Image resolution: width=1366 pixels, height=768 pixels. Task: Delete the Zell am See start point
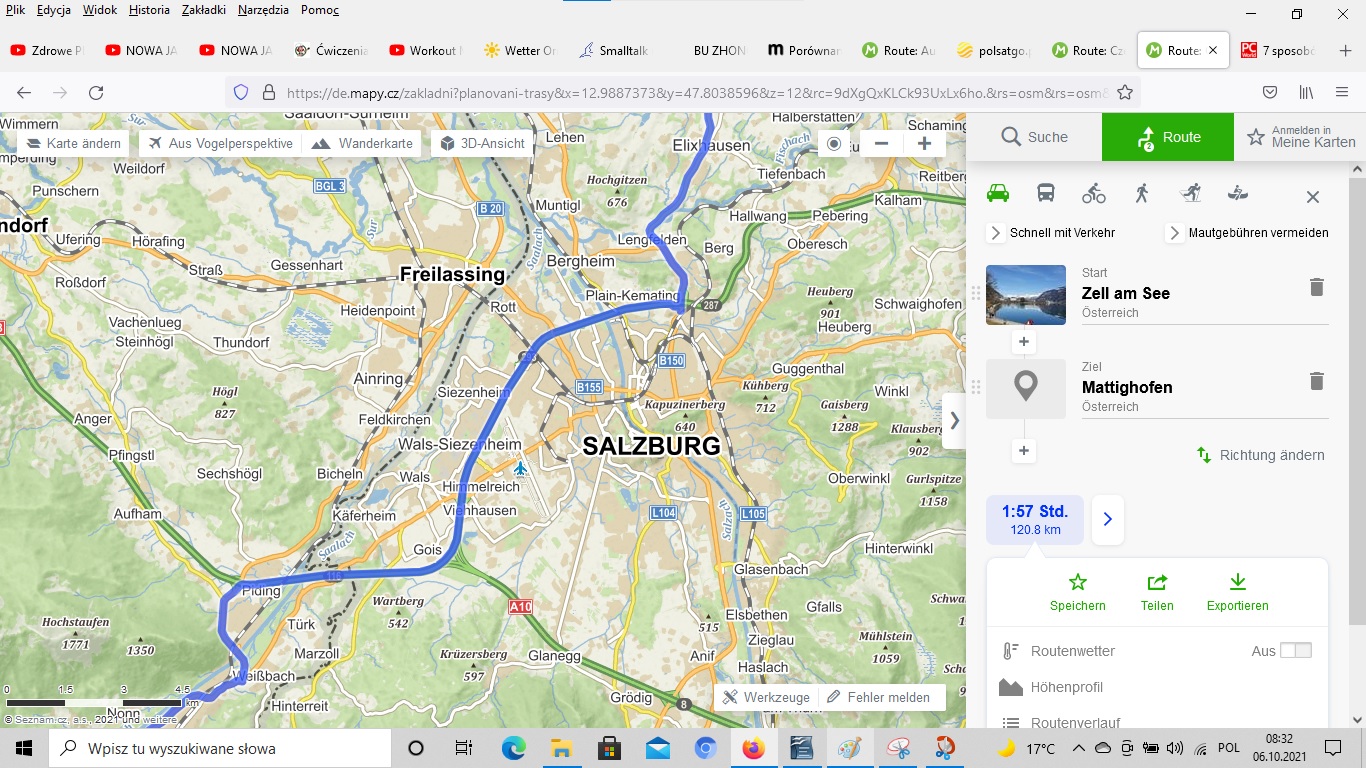1316,288
